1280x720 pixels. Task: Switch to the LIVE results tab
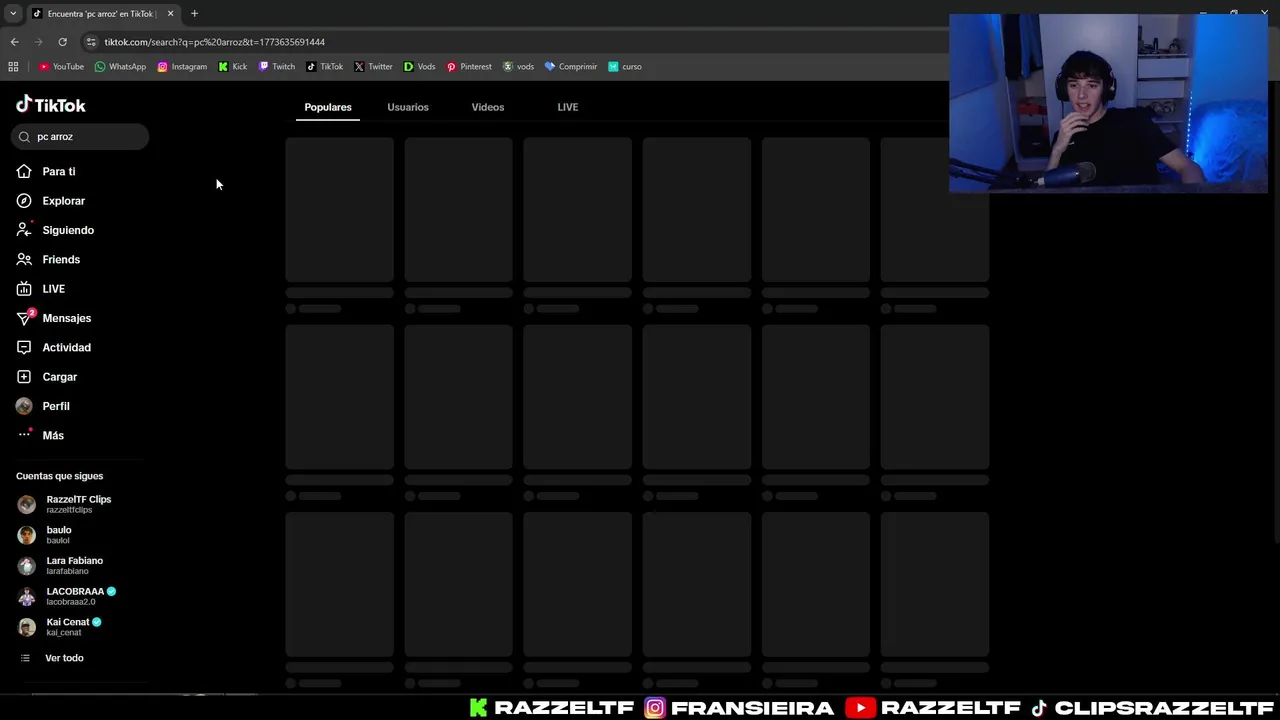[568, 107]
